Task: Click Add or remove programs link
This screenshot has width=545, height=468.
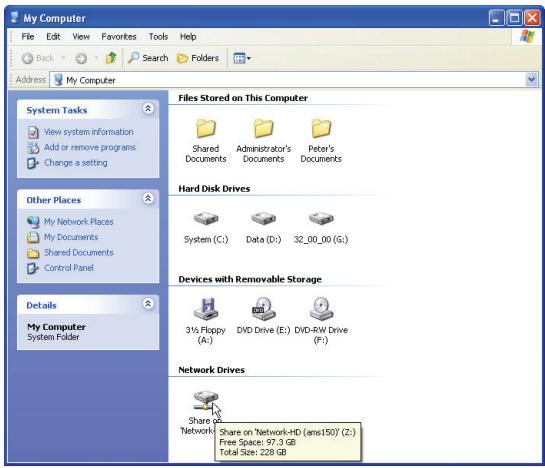Action: (90, 147)
